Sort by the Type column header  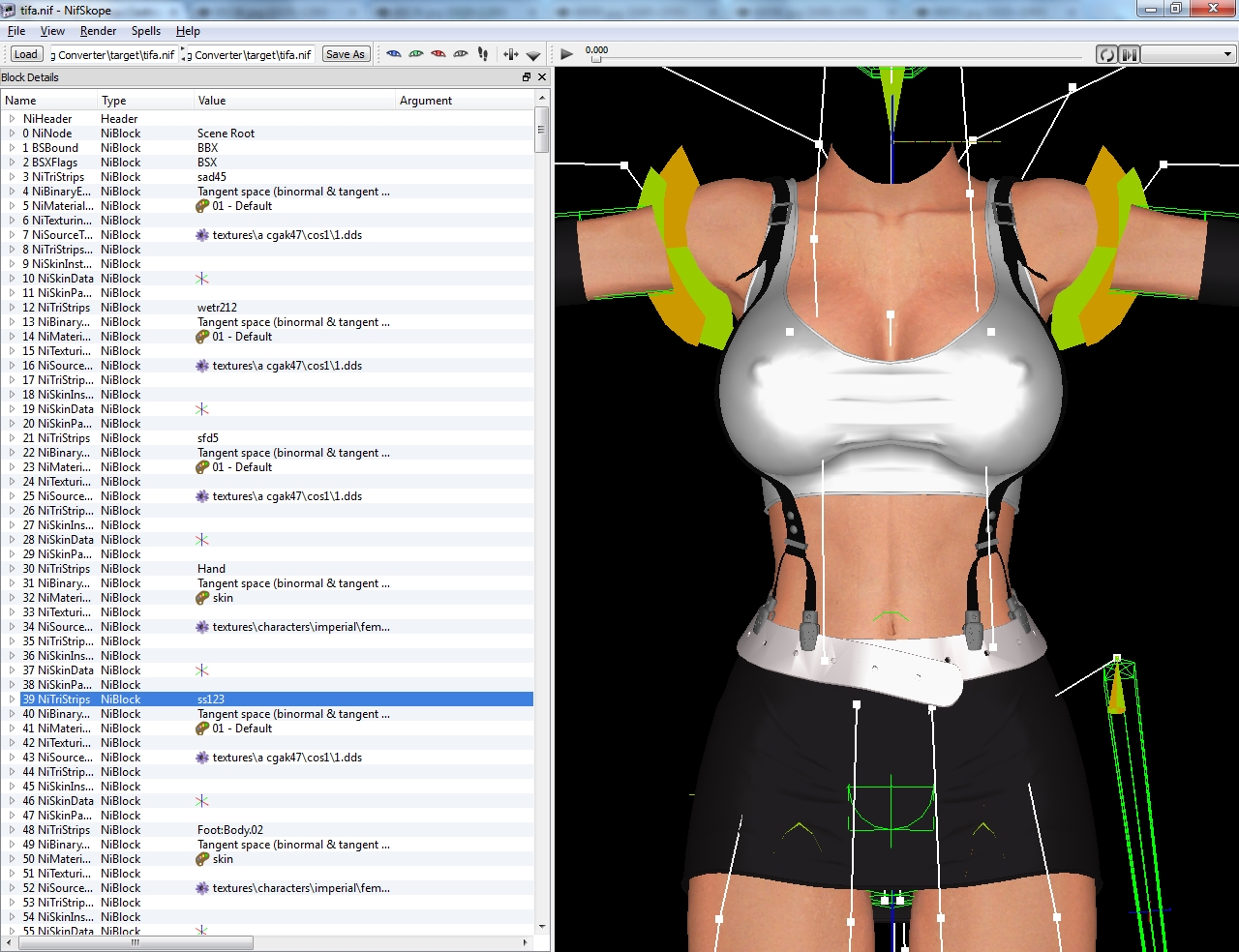pyautogui.click(x=146, y=101)
